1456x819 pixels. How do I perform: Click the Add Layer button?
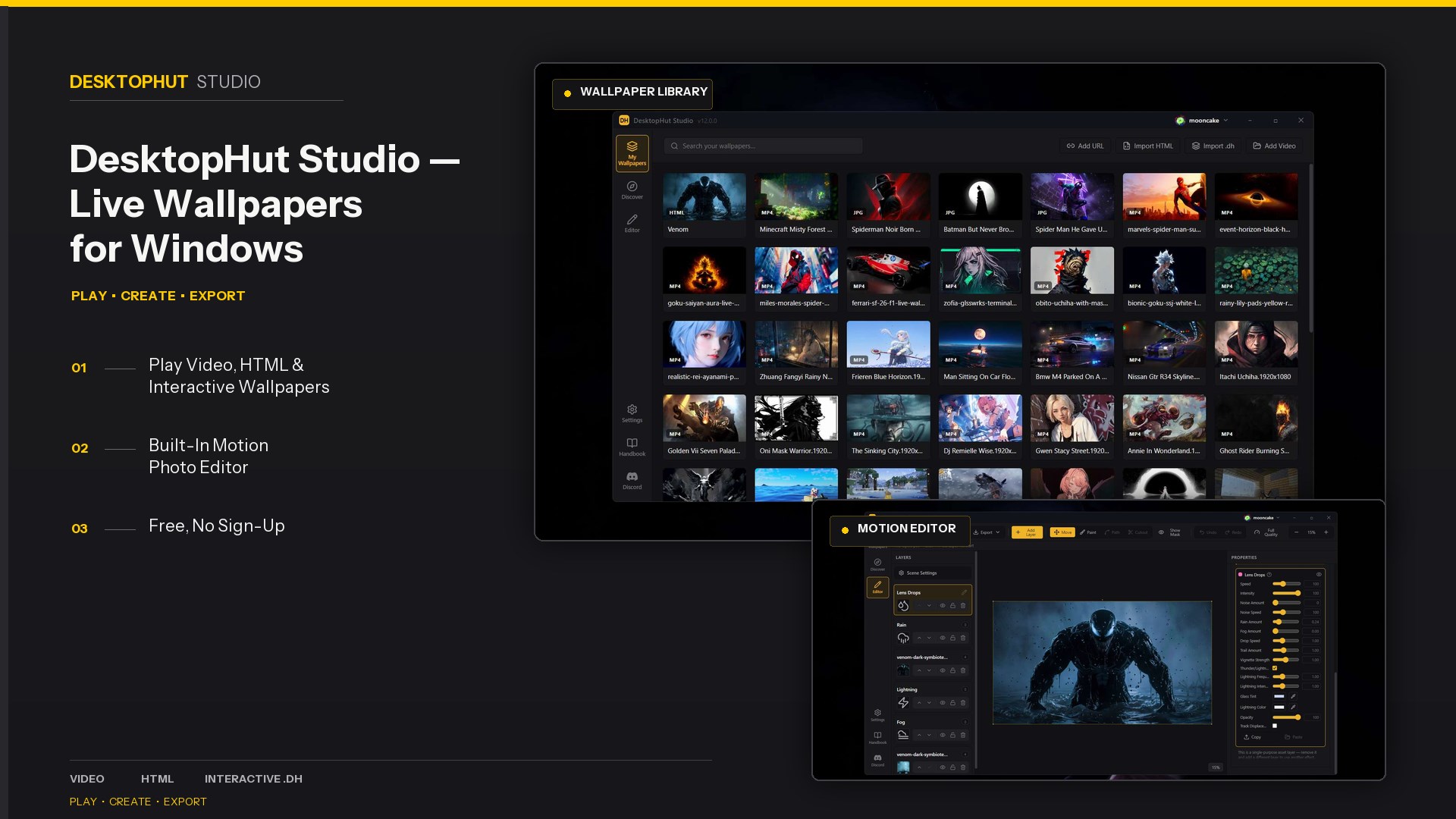tap(1027, 532)
